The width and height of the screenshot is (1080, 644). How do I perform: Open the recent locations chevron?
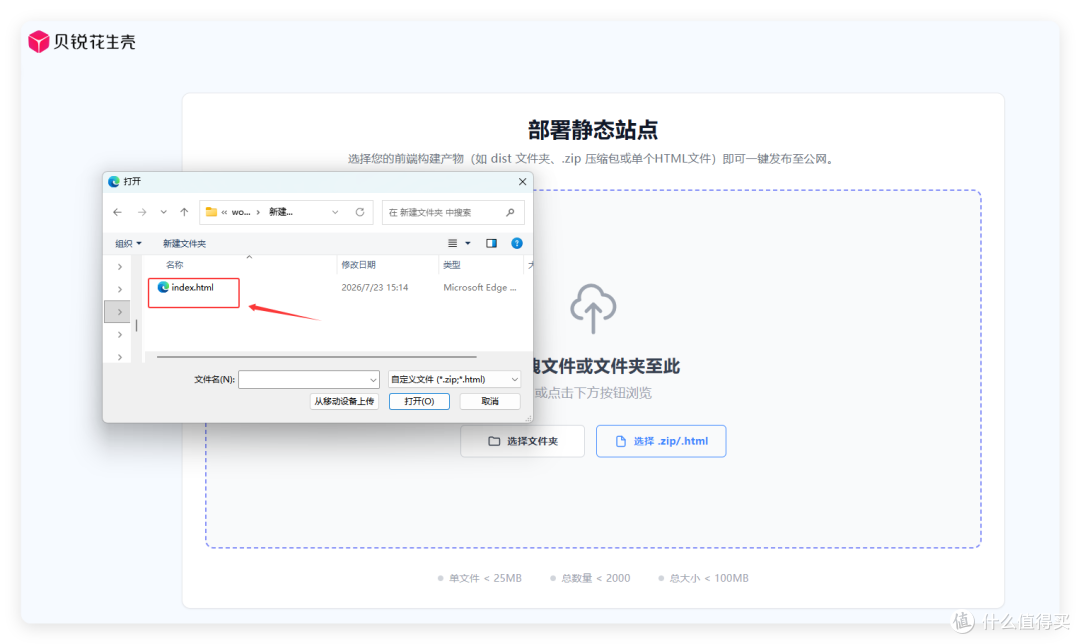[163, 212]
